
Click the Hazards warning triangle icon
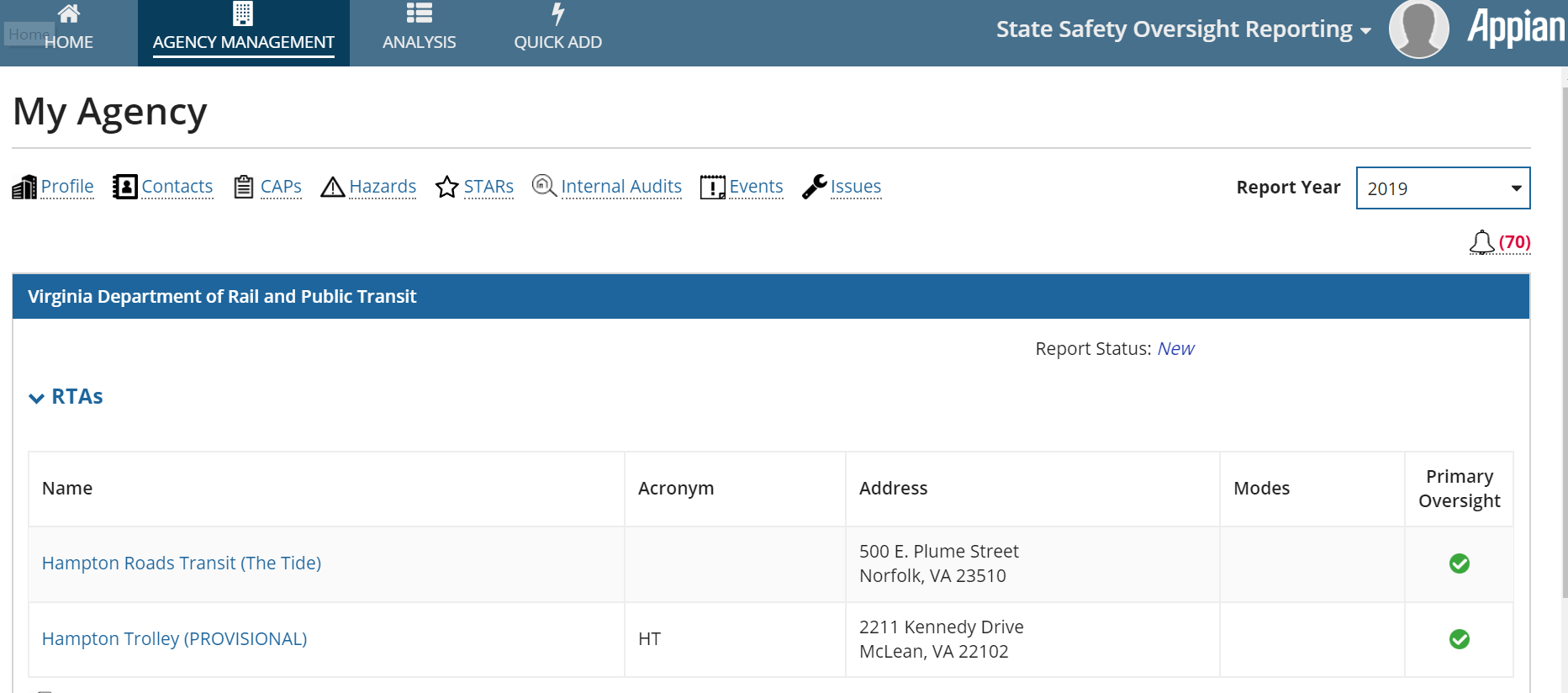(x=333, y=187)
